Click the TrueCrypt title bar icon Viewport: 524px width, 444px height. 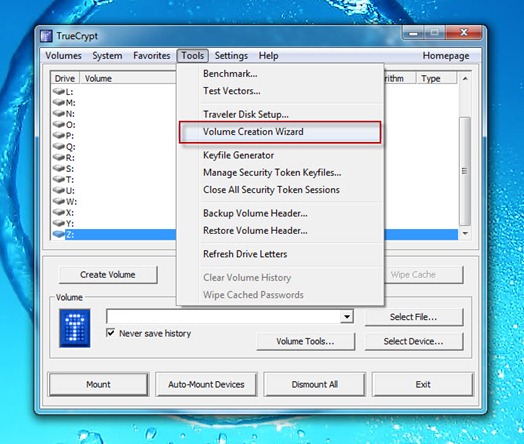tap(46, 36)
